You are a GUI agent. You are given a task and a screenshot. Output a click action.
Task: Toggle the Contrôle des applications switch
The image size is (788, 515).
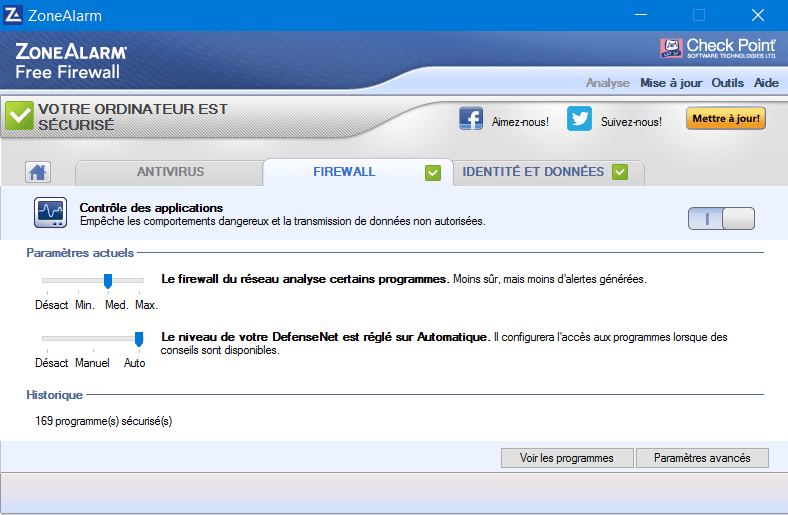[x=721, y=219]
